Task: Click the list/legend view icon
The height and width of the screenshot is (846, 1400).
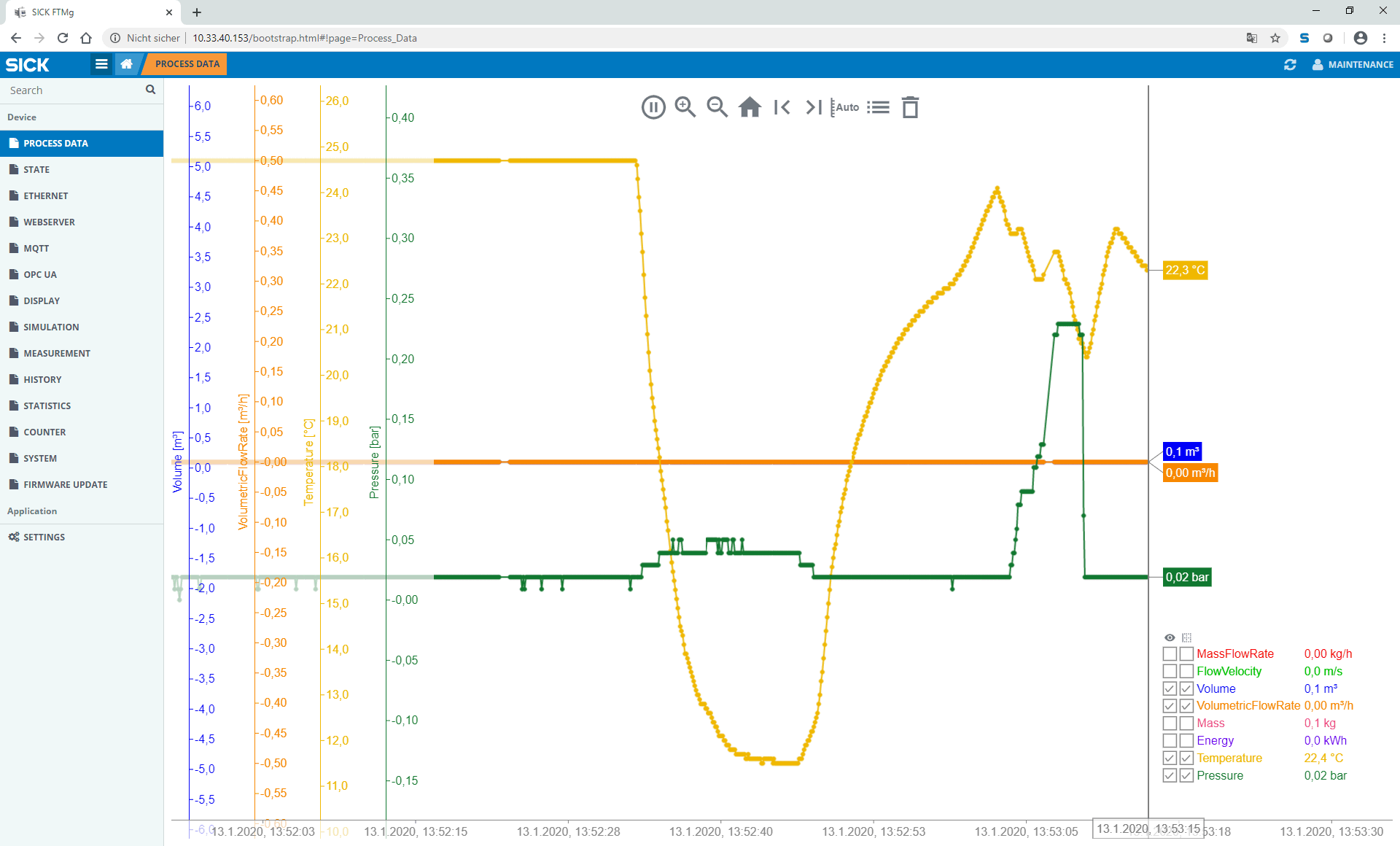Action: click(x=878, y=107)
